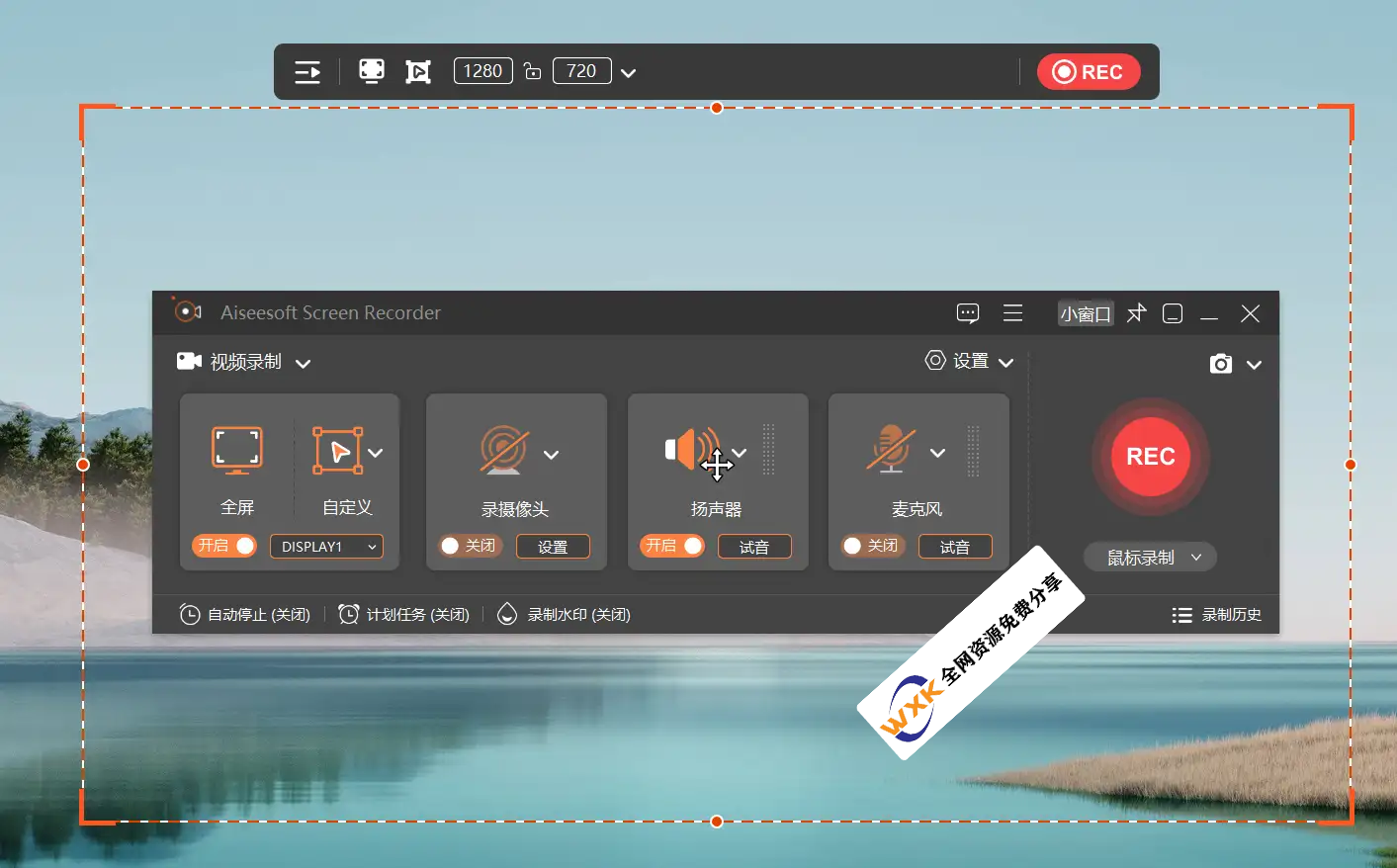Open the feedback chat bubble icon
The image size is (1397, 868).
[968, 314]
